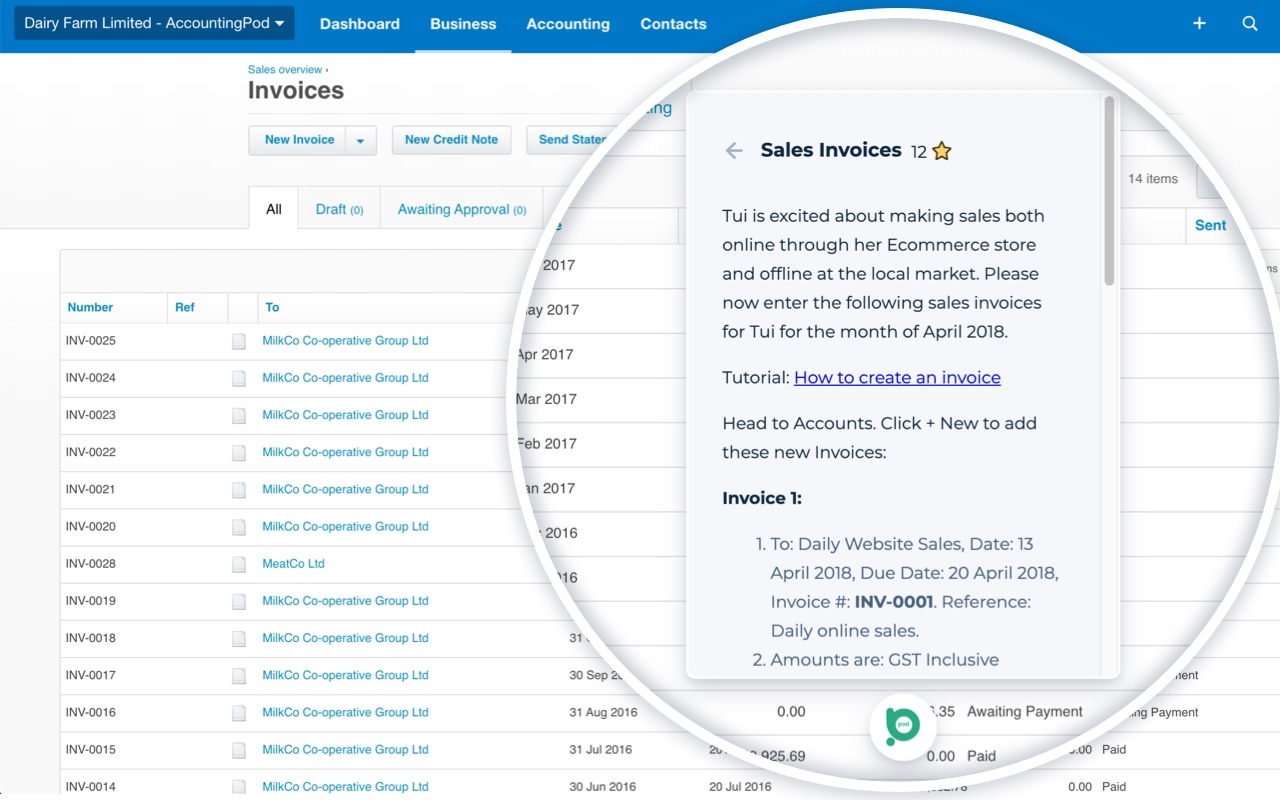Open the file icon for INV-0018
The height and width of the screenshot is (800, 1280).
(x=239, y=638)
